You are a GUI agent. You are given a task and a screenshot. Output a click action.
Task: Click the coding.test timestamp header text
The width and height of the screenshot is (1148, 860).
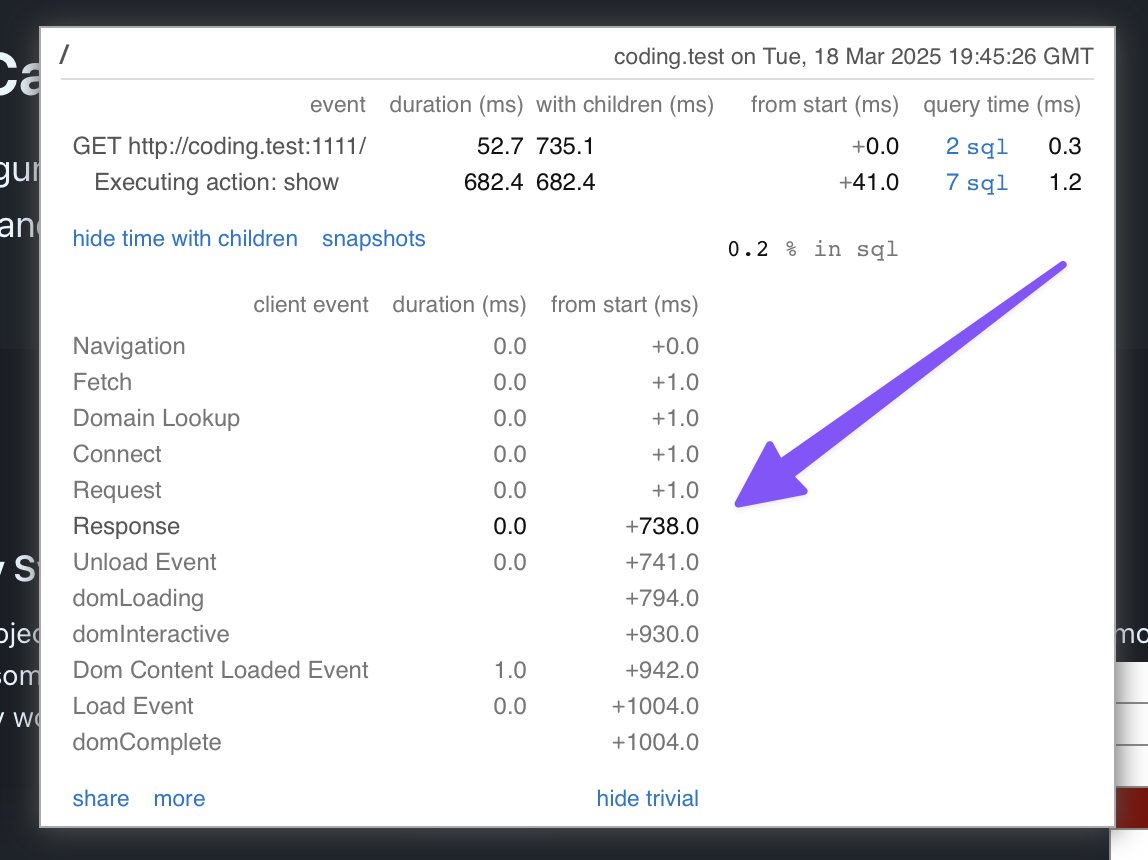click(x=854, y=56)
